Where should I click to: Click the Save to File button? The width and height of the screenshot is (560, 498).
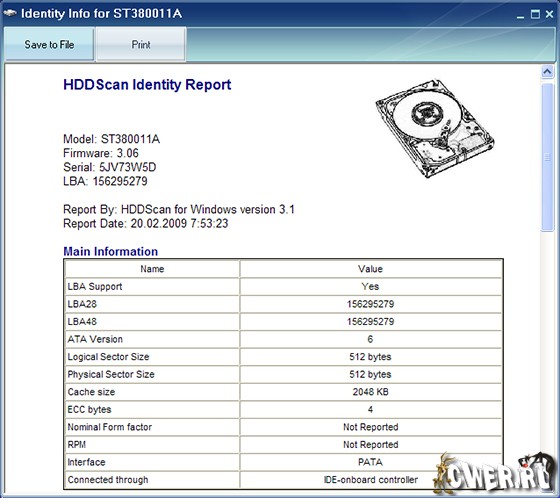(49, 45)
